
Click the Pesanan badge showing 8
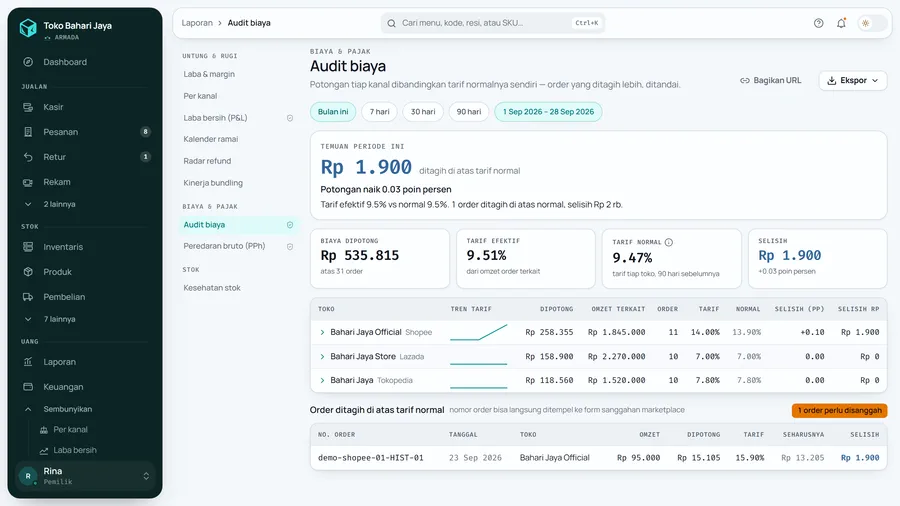(146, 132)
